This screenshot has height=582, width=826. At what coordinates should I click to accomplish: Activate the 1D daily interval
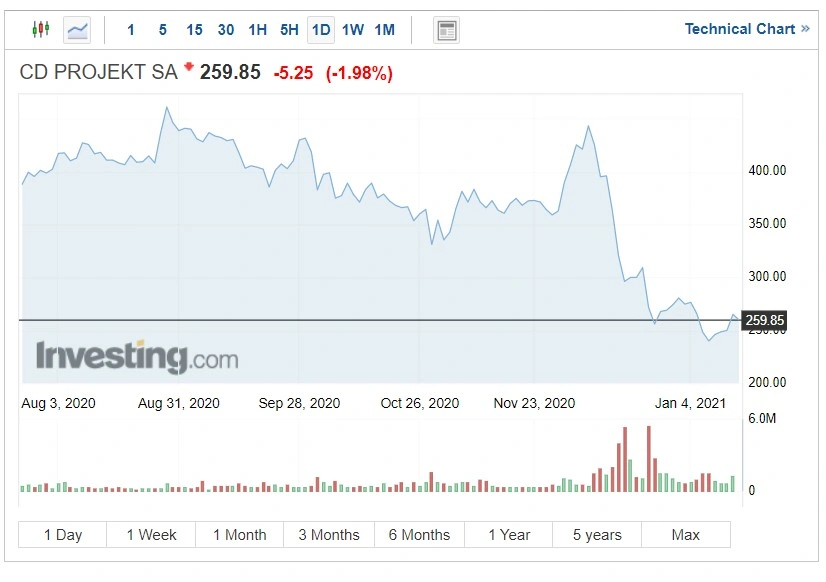coord(321,29)
